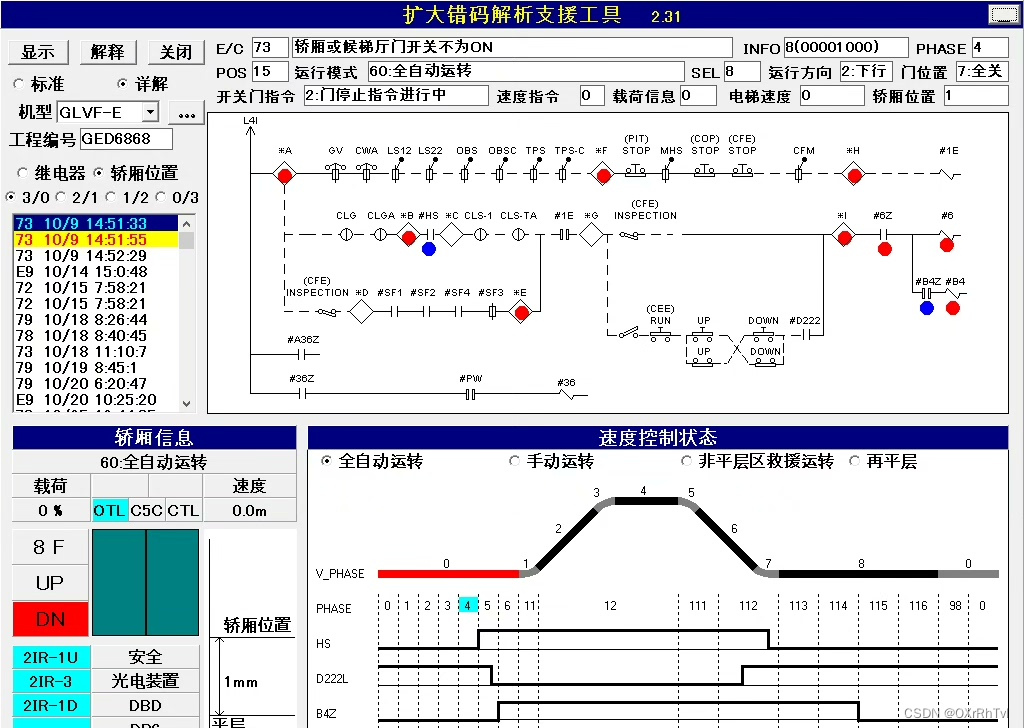
Task: Click the error list scroll-down arrow
Action: 187,404
